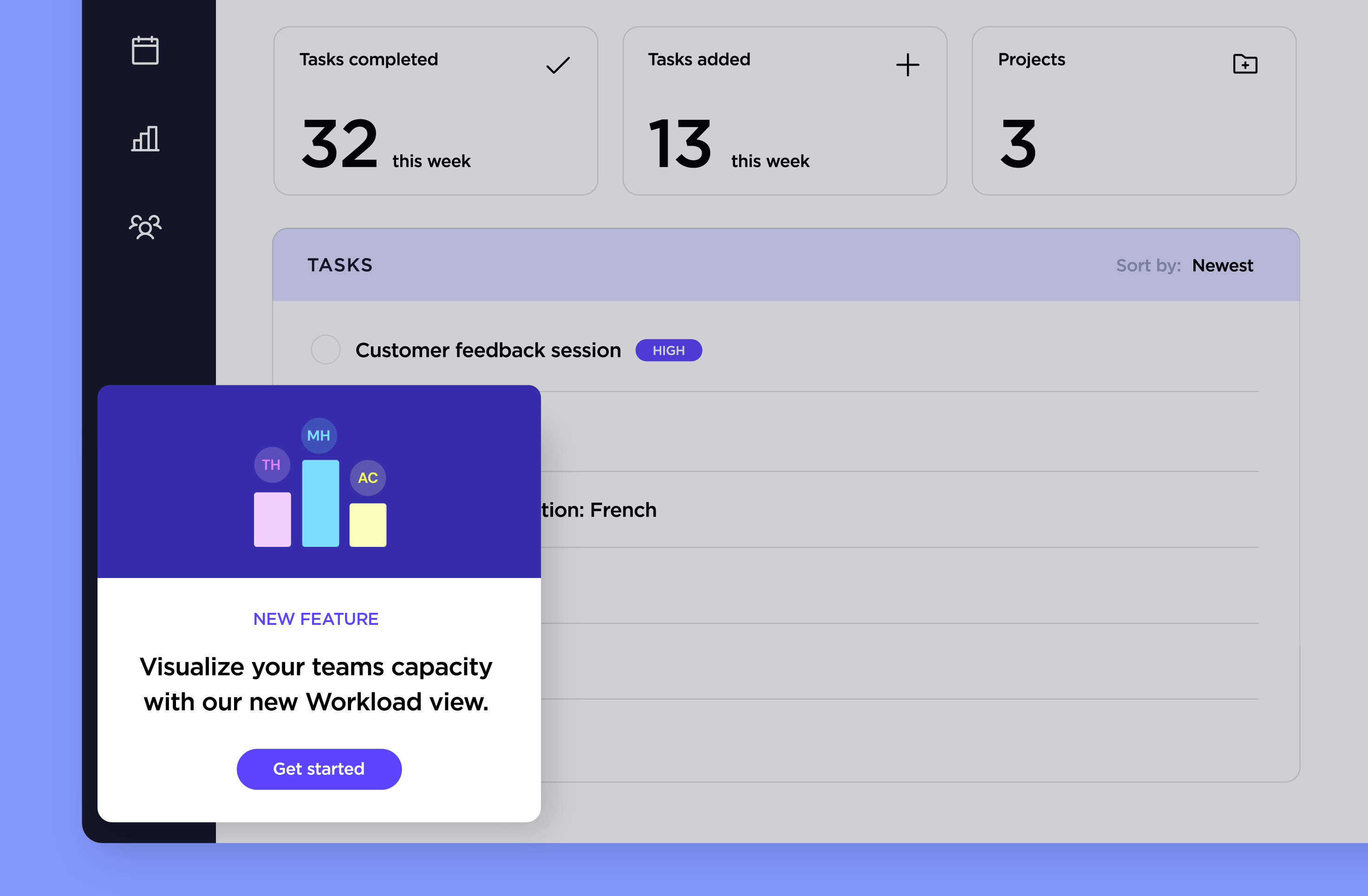This screenshot has height=896, width=1368.
Task: Click the AC avatar bubble
Action: click(x=368, y=478)
